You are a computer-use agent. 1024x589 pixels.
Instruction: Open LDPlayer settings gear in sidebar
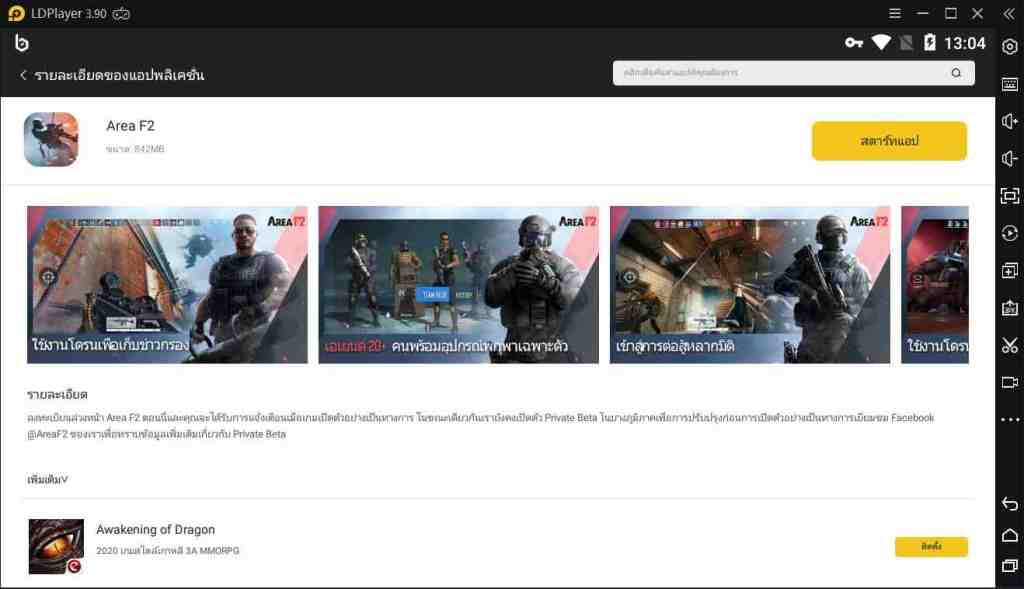click(x=1010, y=47)
